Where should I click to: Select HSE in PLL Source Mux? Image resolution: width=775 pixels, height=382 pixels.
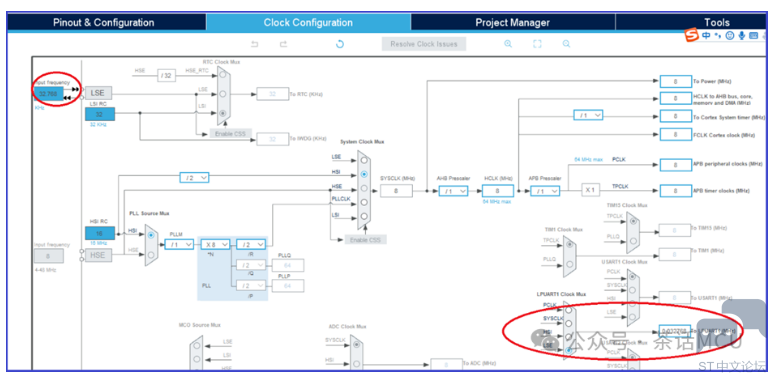[x=151, y=255]
